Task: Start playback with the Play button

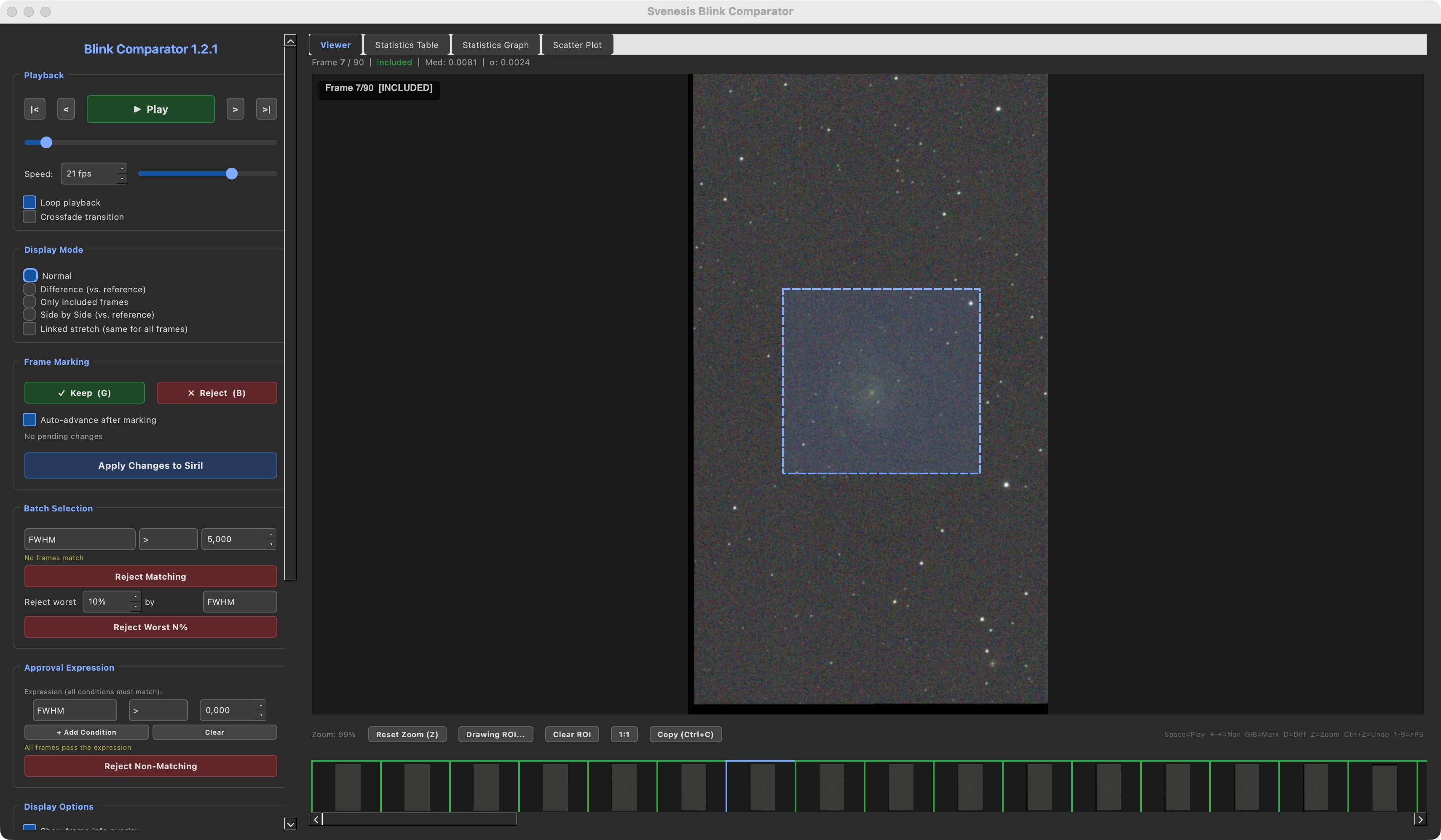Action: pos(150,109)
